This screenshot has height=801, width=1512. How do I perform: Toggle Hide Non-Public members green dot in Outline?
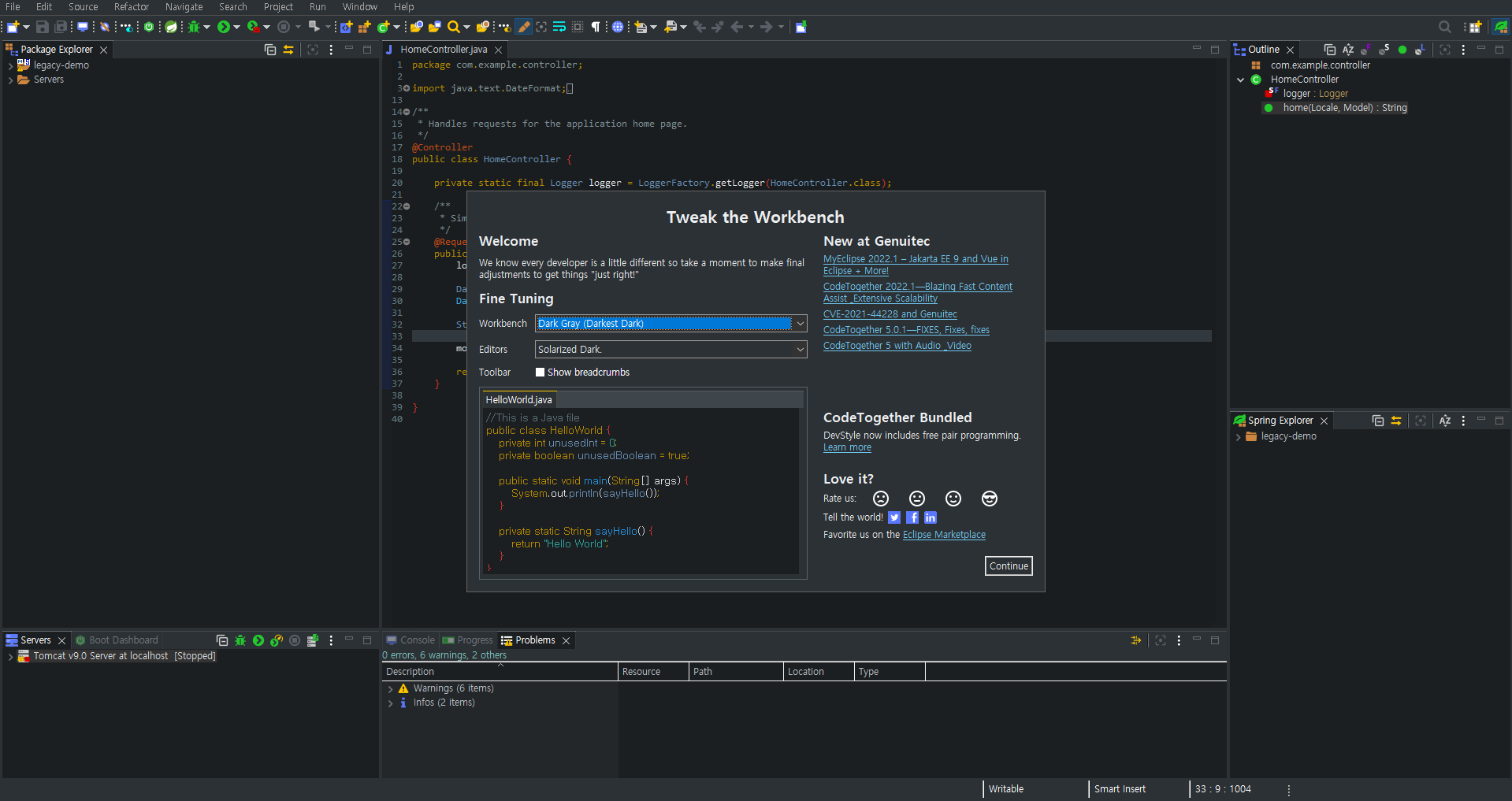tap(1402, 50)
